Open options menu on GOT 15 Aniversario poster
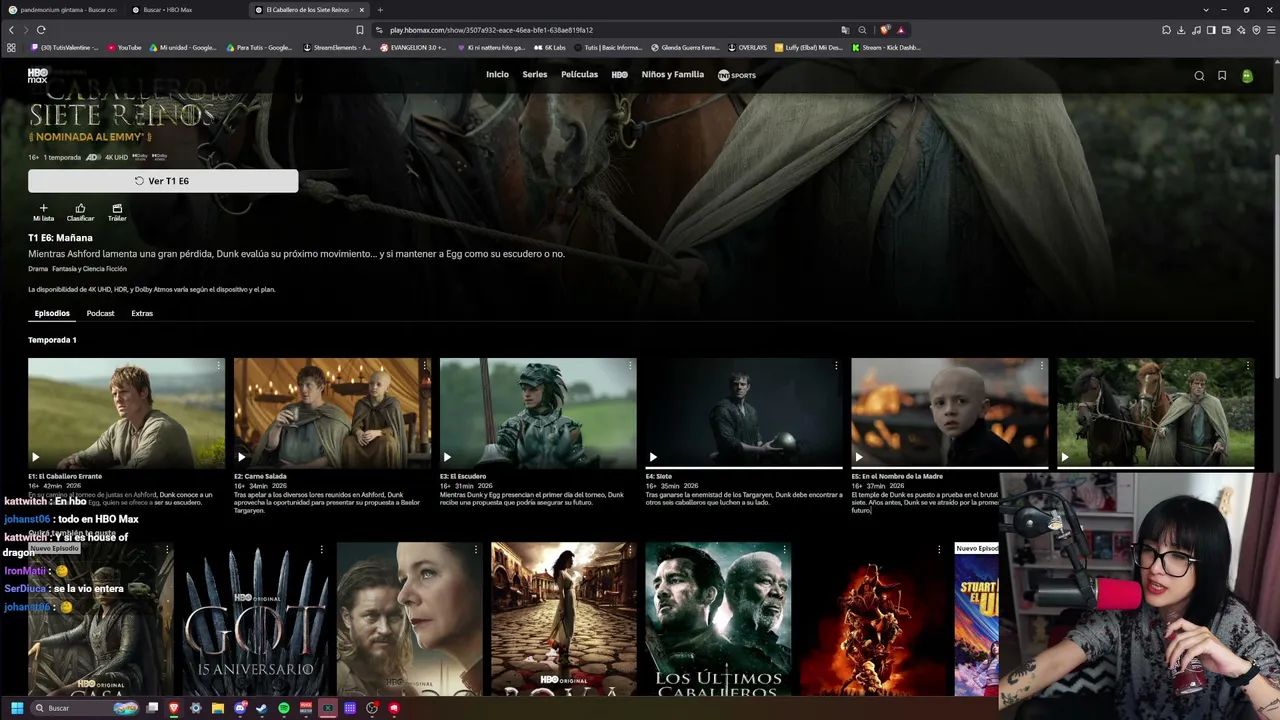The width and height of the screenshot is (1280, 720). [321, 550]
